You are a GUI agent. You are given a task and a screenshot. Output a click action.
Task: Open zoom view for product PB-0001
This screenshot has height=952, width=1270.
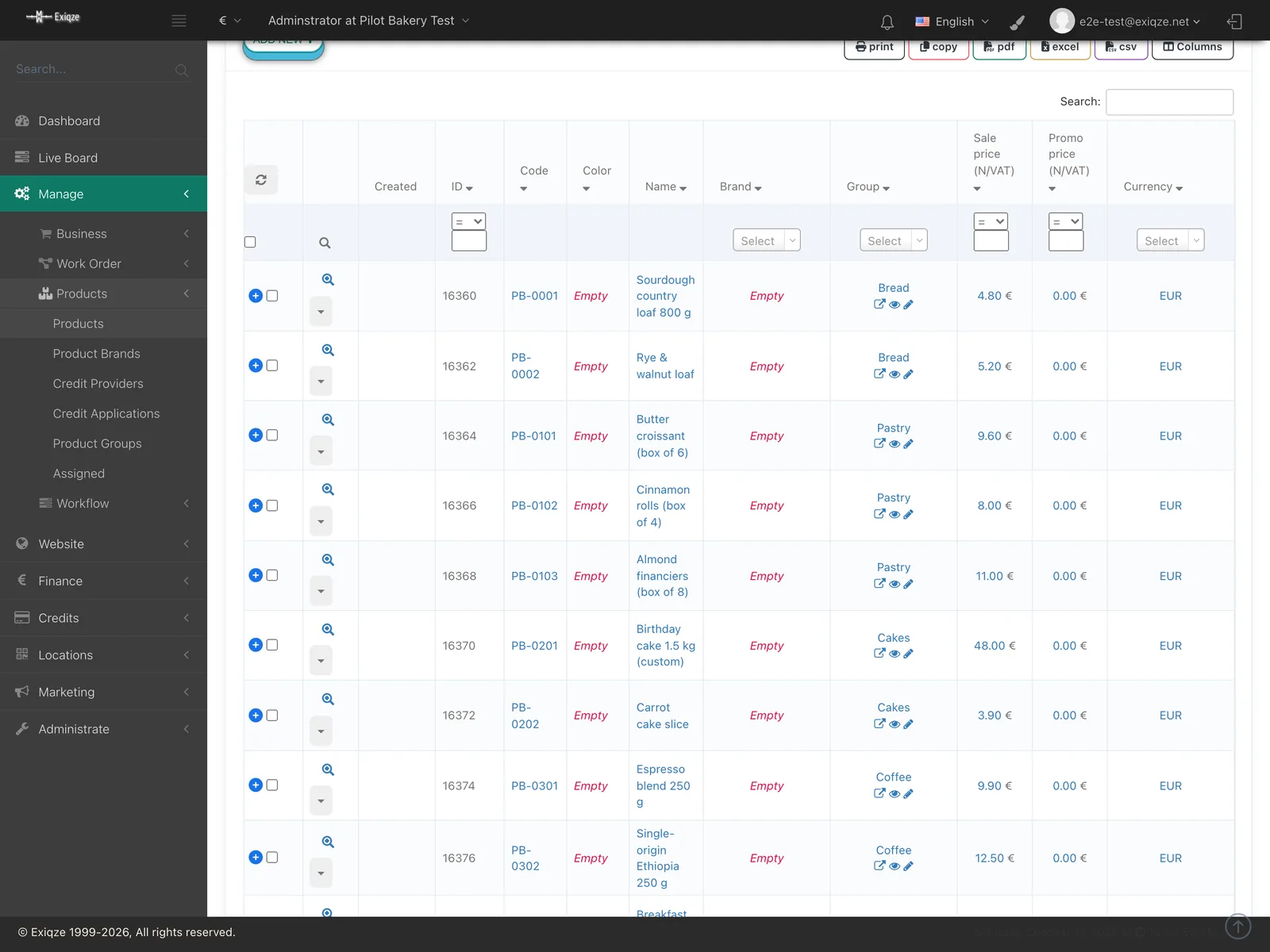pyautogui.click(x=328, y=280)
